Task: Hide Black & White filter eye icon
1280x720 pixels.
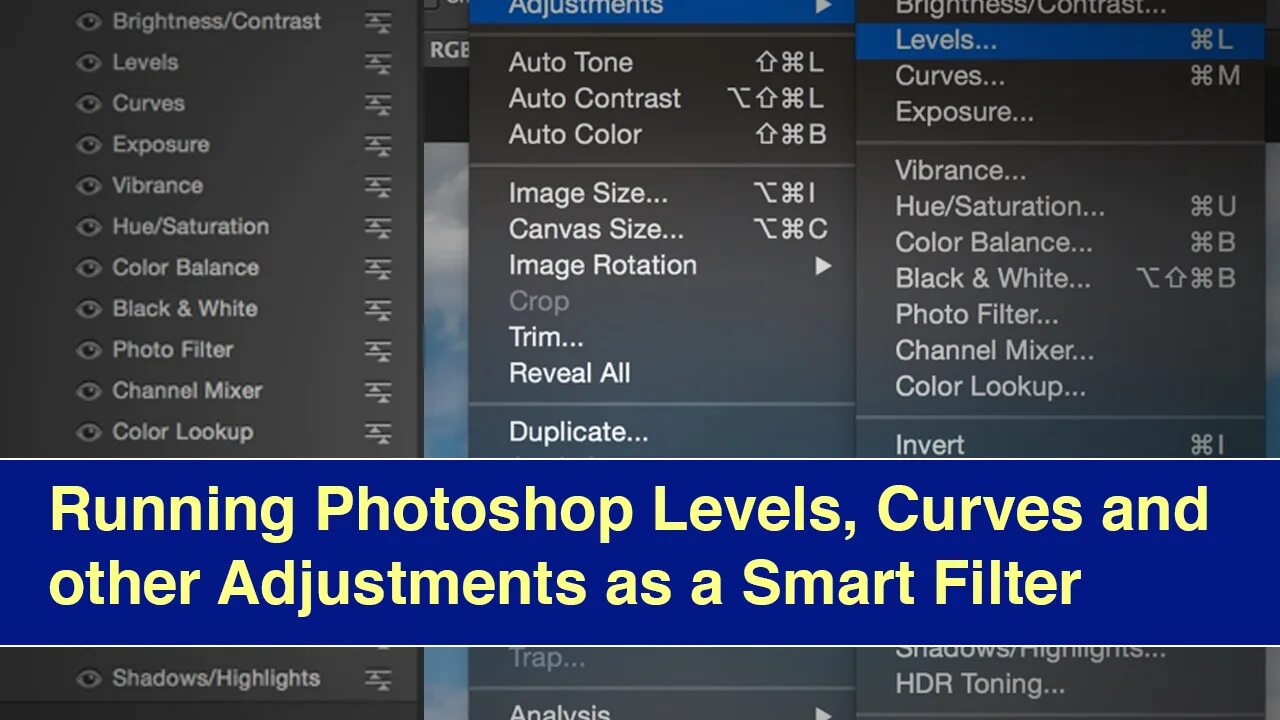Action: pyautogui.click(x=89, y=308)
